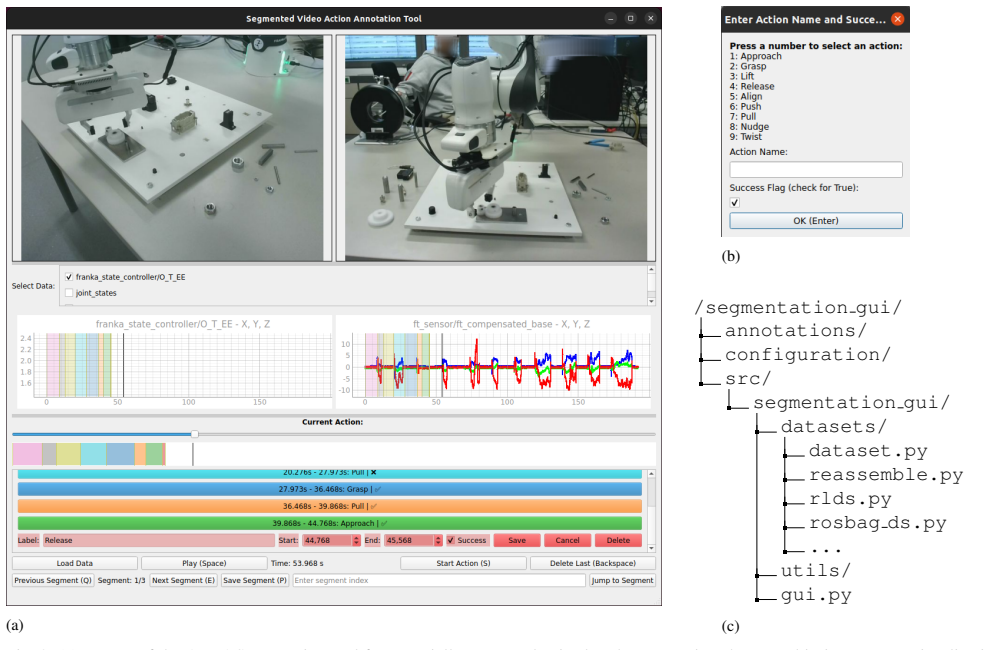Click Save Segment (P) button

click(255, 580)
